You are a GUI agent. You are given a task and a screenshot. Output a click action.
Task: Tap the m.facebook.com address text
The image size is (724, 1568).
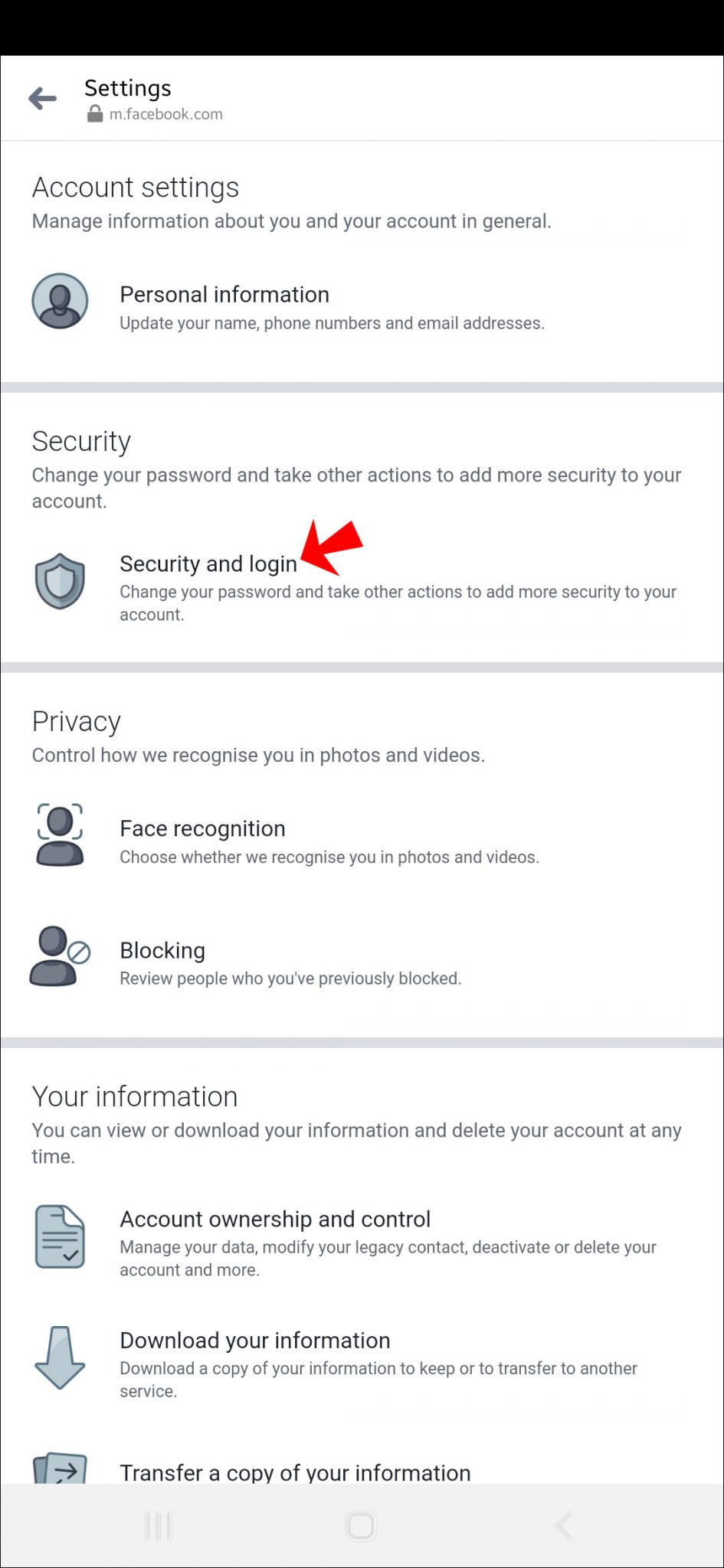coord(165,113)
